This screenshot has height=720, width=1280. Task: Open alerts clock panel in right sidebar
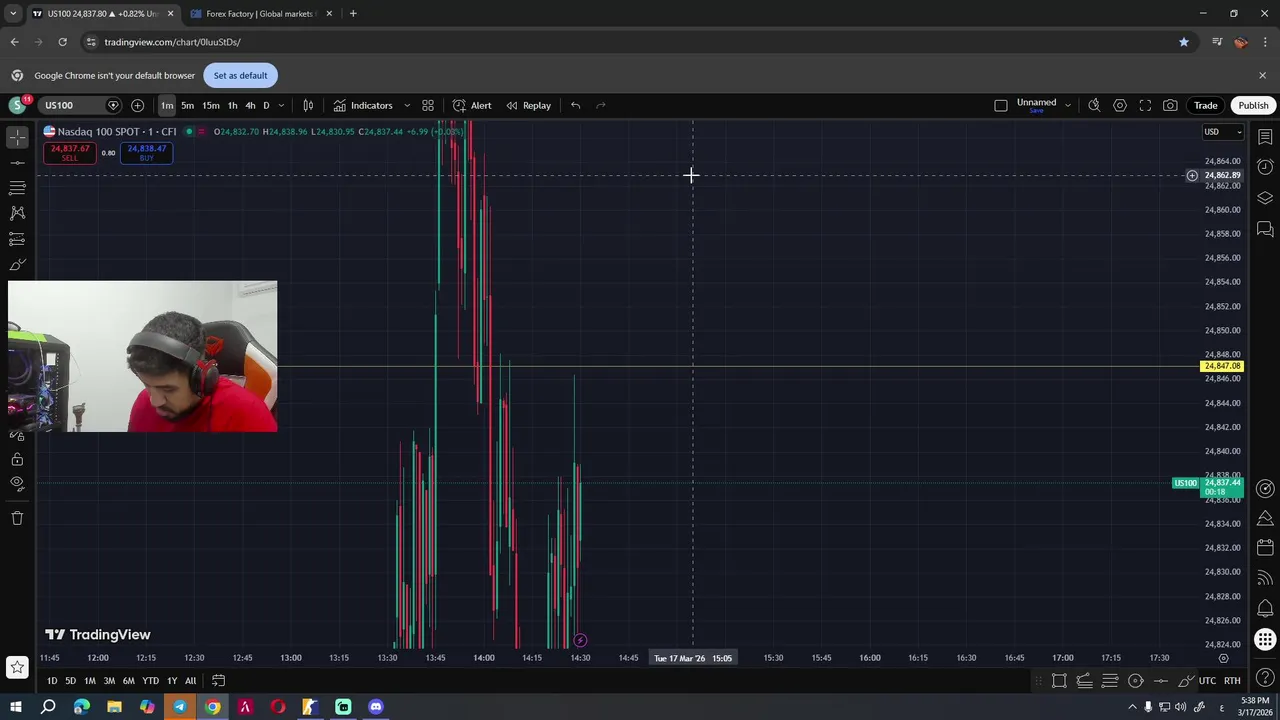click(x=1265, y=167)
